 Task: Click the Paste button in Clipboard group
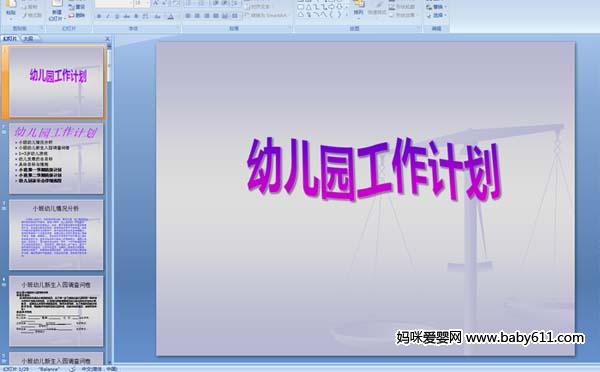point(11,8)
